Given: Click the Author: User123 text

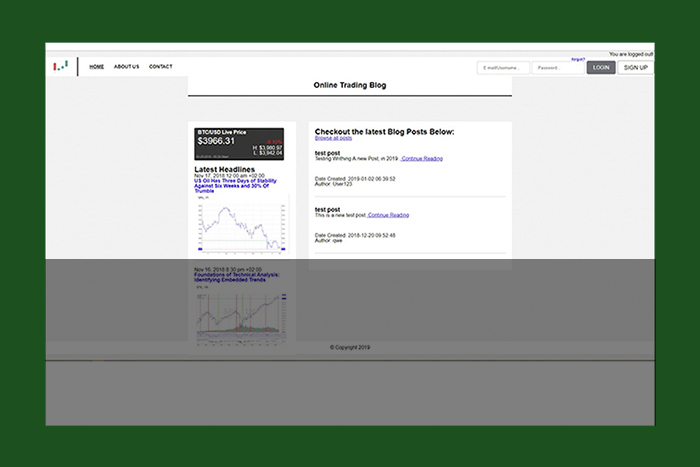Looking at the screenshot, I should [x=333, y=184].
